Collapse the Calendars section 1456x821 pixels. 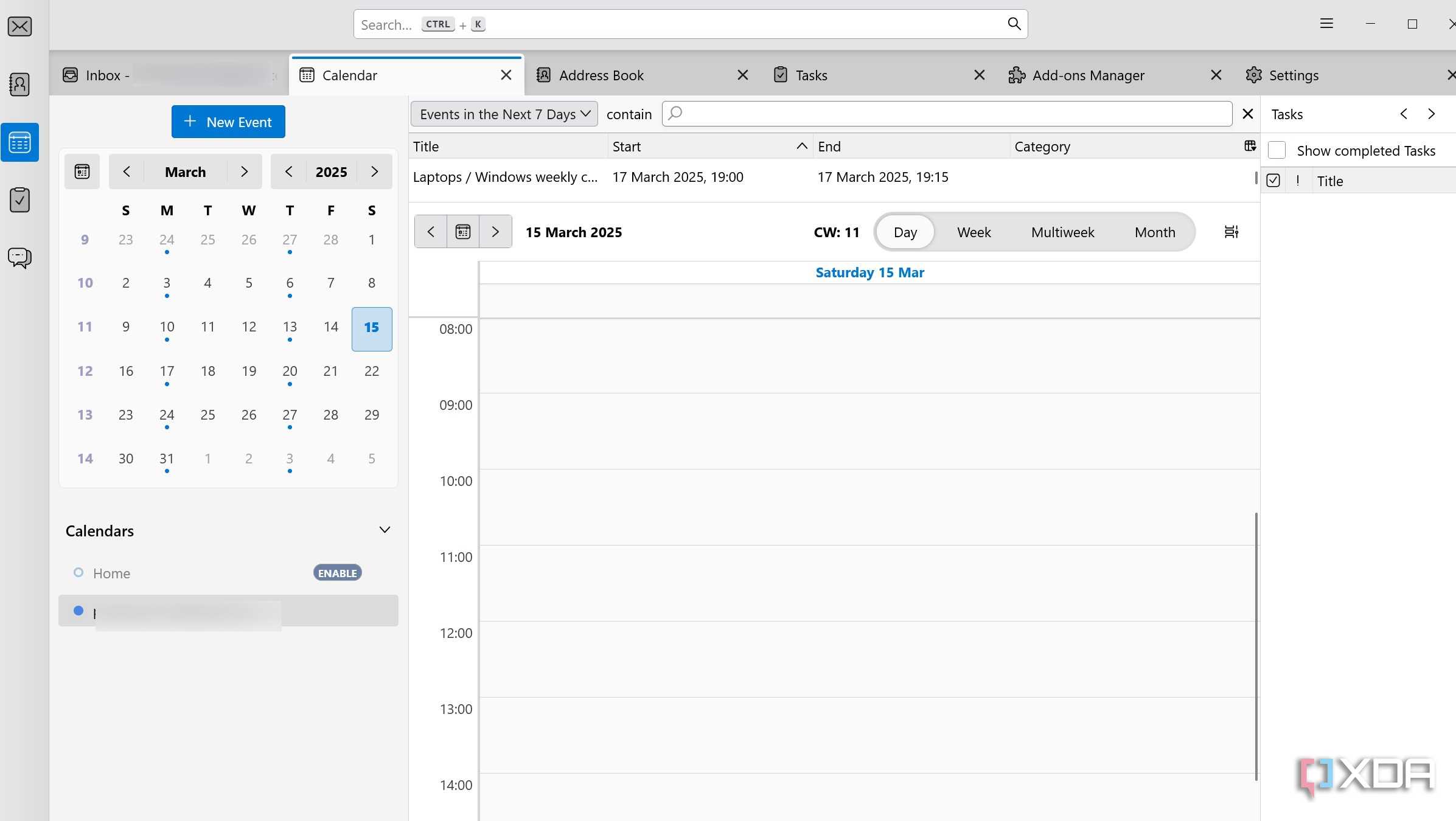[x=385, y=530]
